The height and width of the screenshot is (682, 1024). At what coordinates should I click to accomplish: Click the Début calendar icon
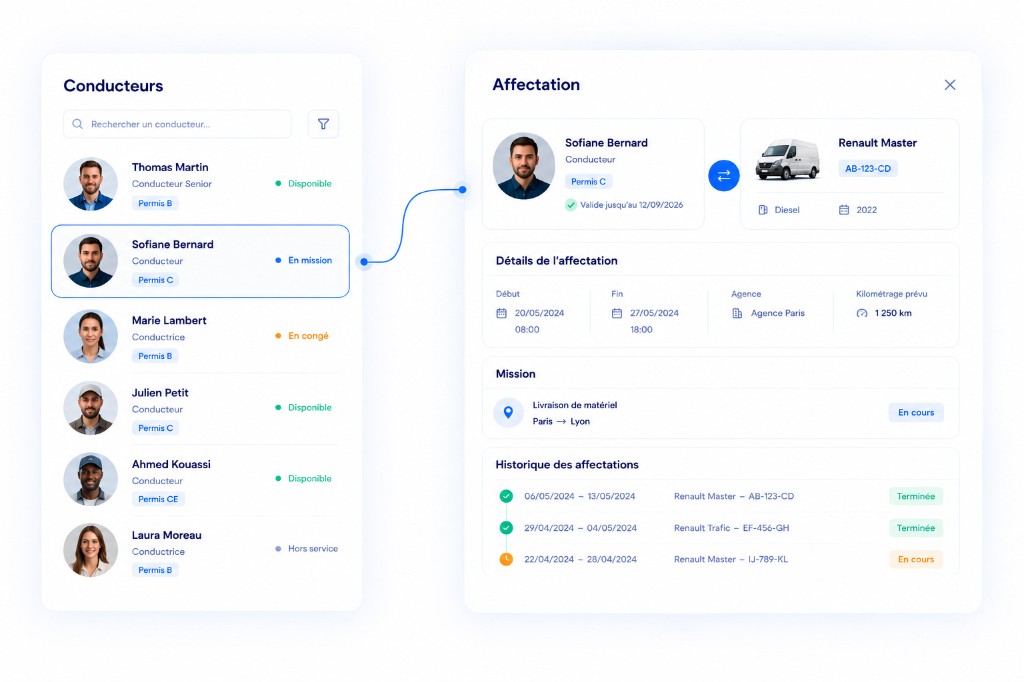[x=502, y=314]
